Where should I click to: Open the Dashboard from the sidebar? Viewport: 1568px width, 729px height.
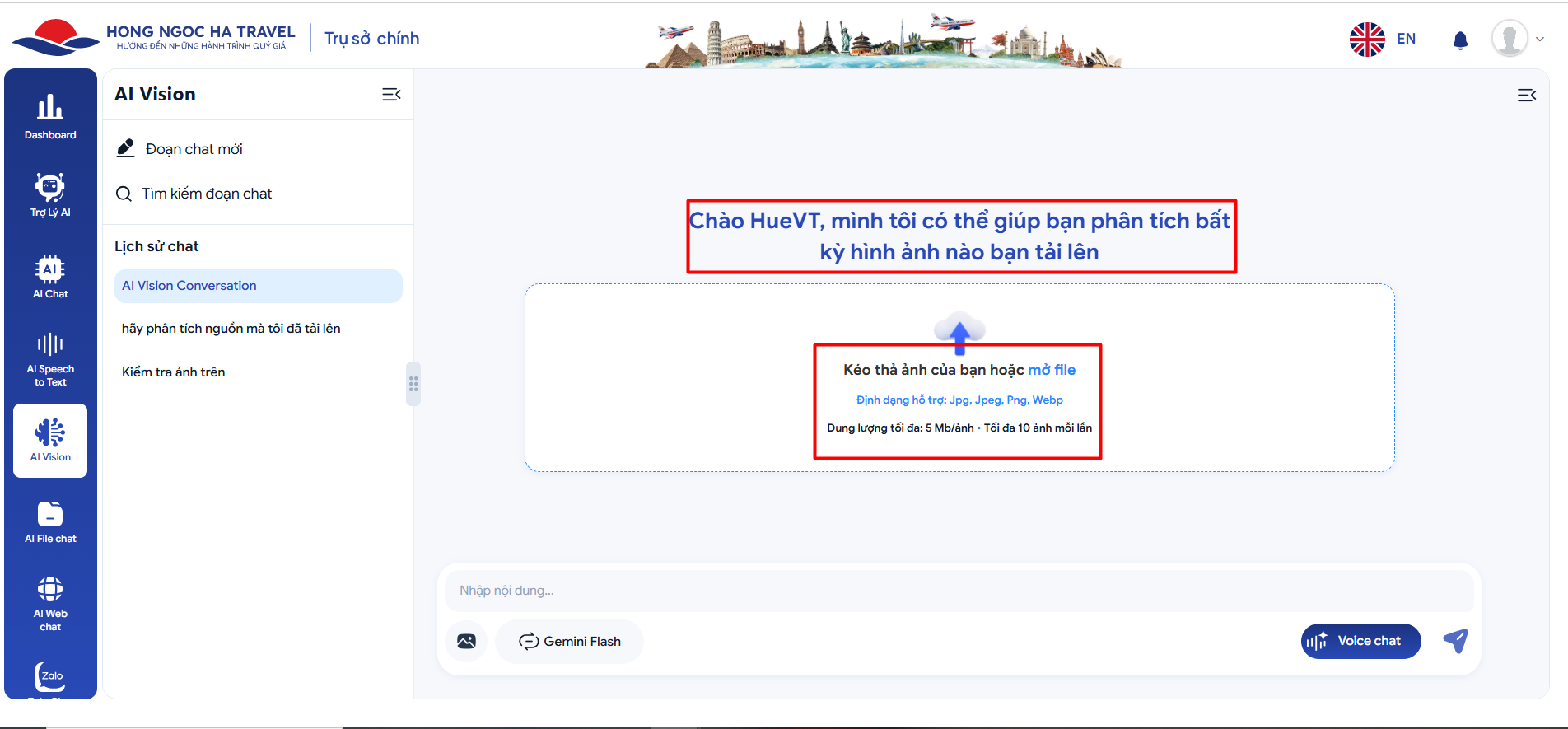pyautogui.click(x=50, y=116)
